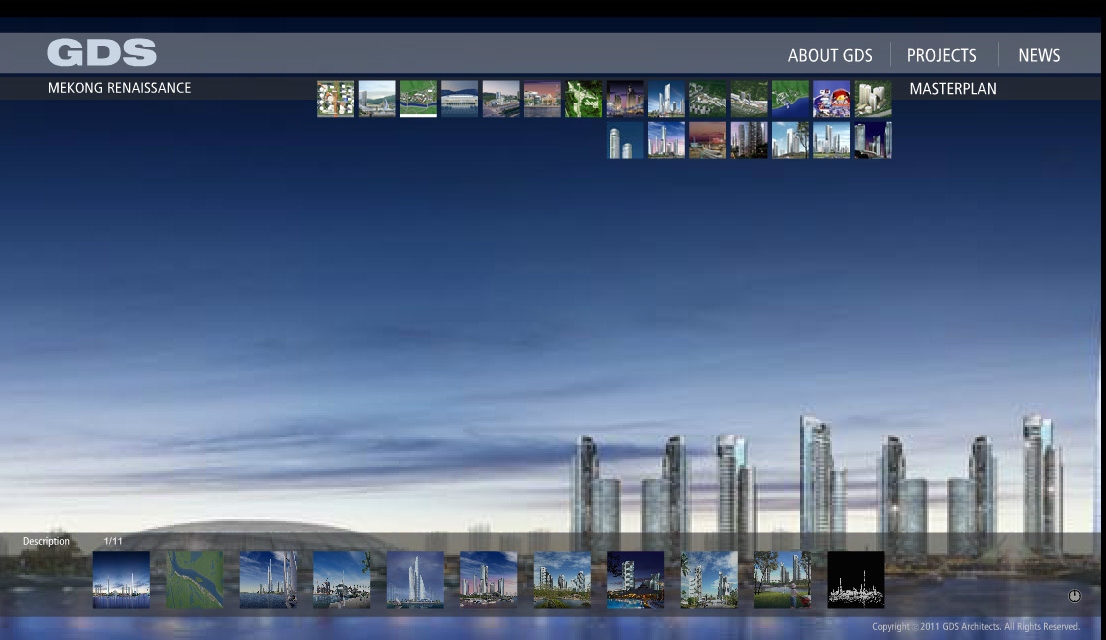Image resolution: width=1106 pixels, height=640 pixels.
Task: Open first project thumbnail with site plan
Action: (335, 99)
